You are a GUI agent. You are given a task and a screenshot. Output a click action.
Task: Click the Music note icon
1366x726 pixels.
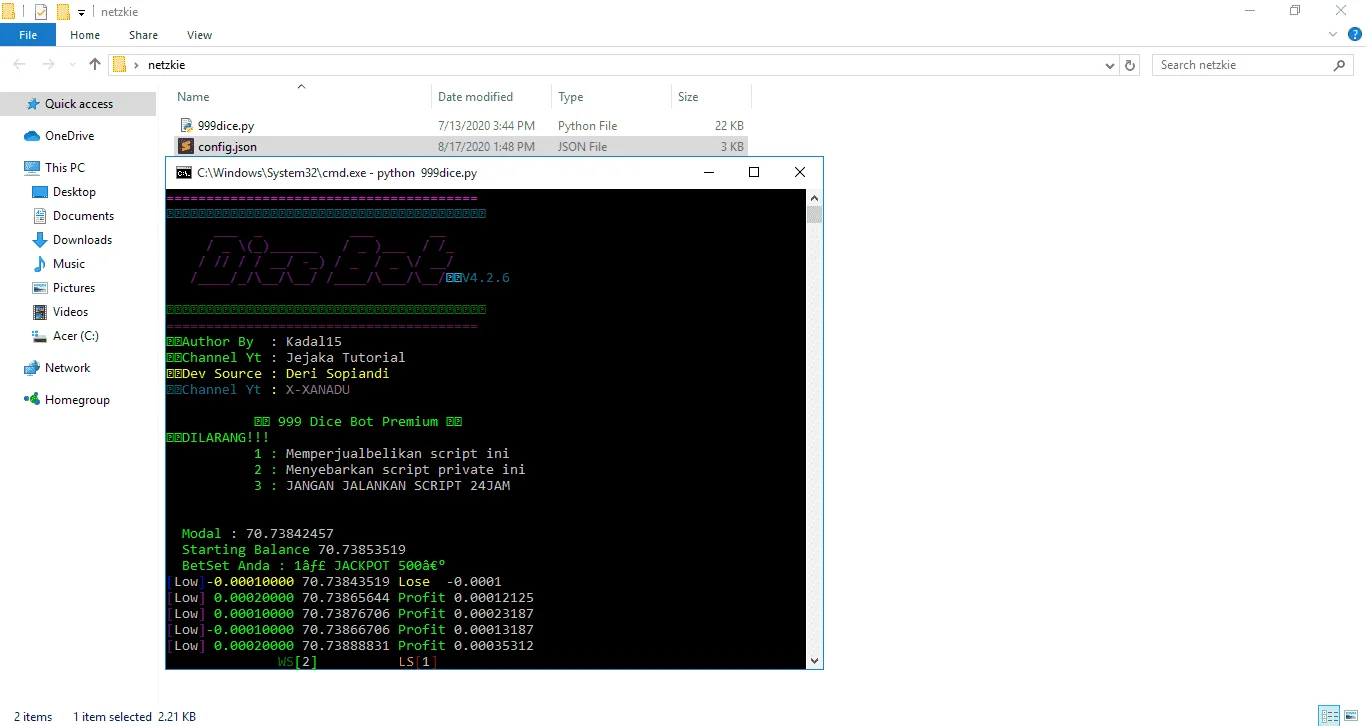pyautogui.click(x=40, y=264)
